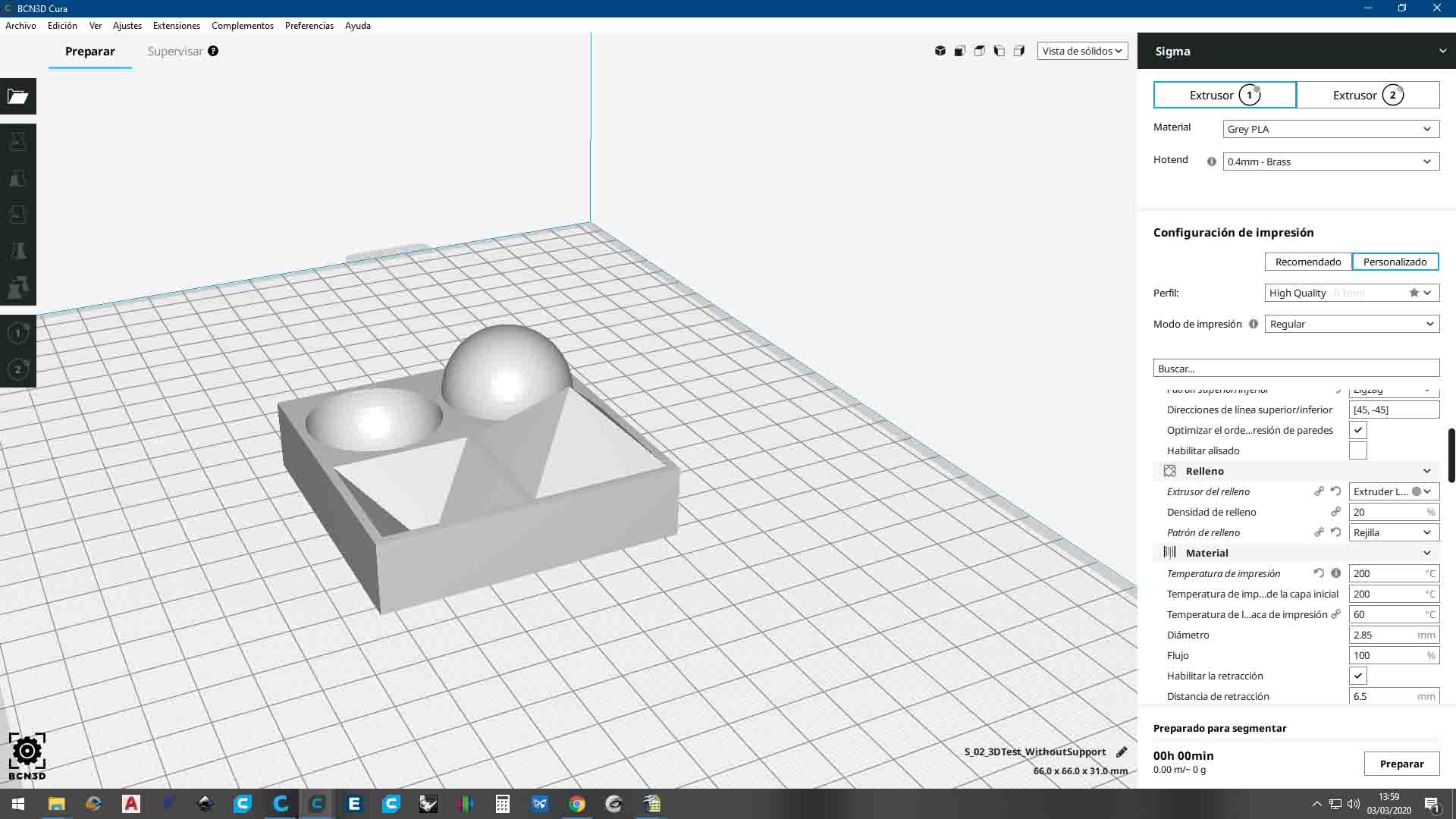Click the Buscar settings search field
1456x819 pixels.
[1296, 369]
